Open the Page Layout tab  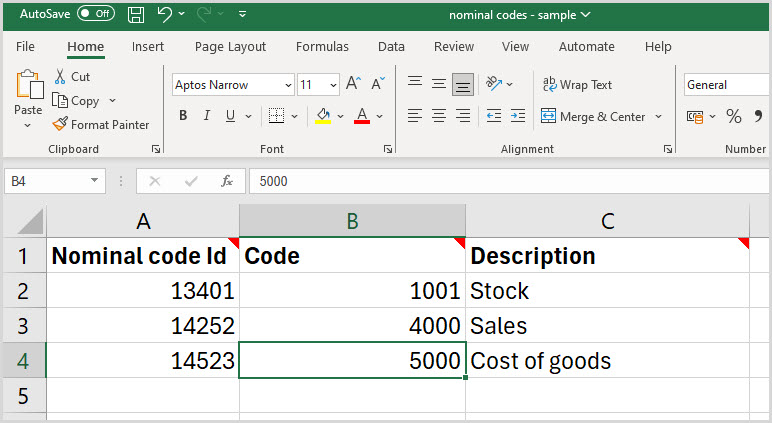(x=230, y=46)
